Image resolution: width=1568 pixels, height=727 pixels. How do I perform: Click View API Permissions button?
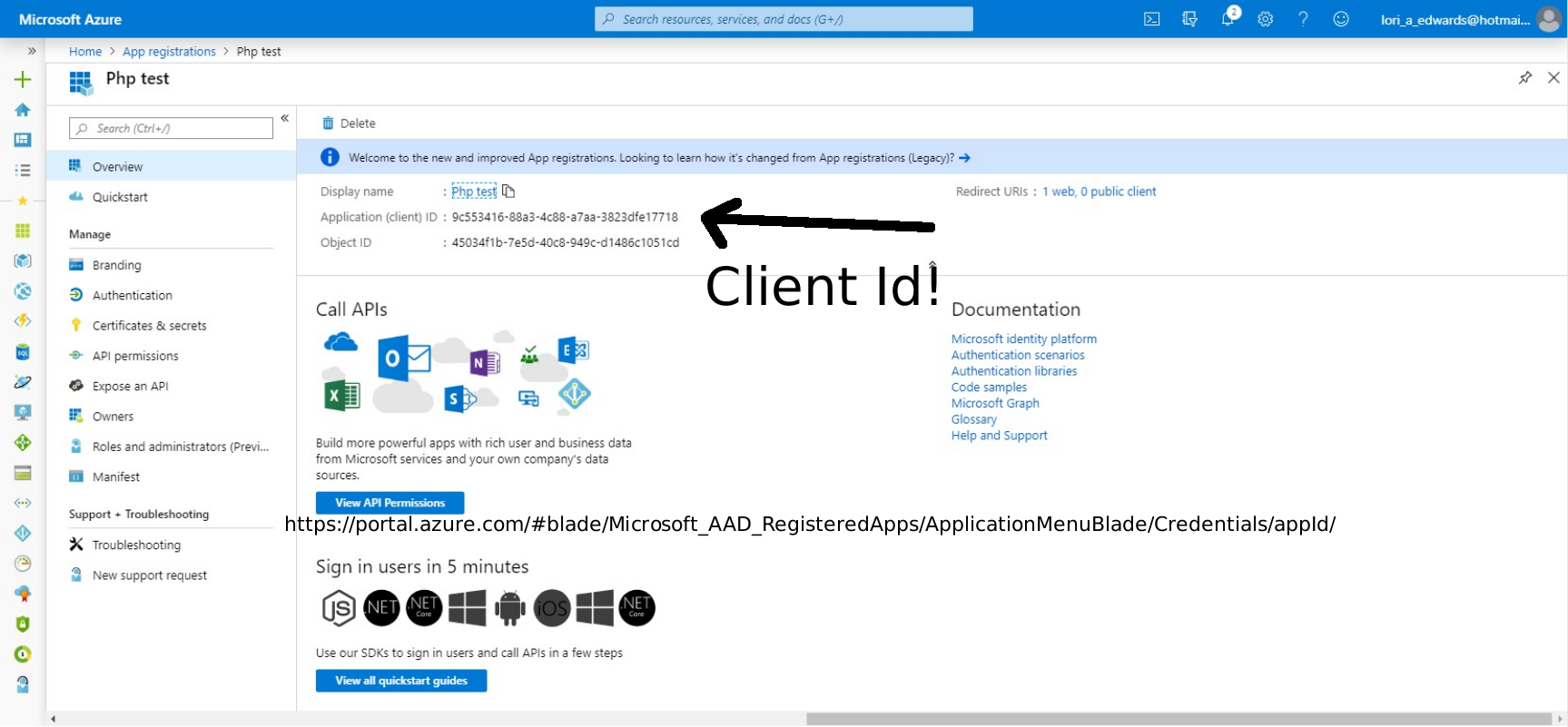[390, 503]
